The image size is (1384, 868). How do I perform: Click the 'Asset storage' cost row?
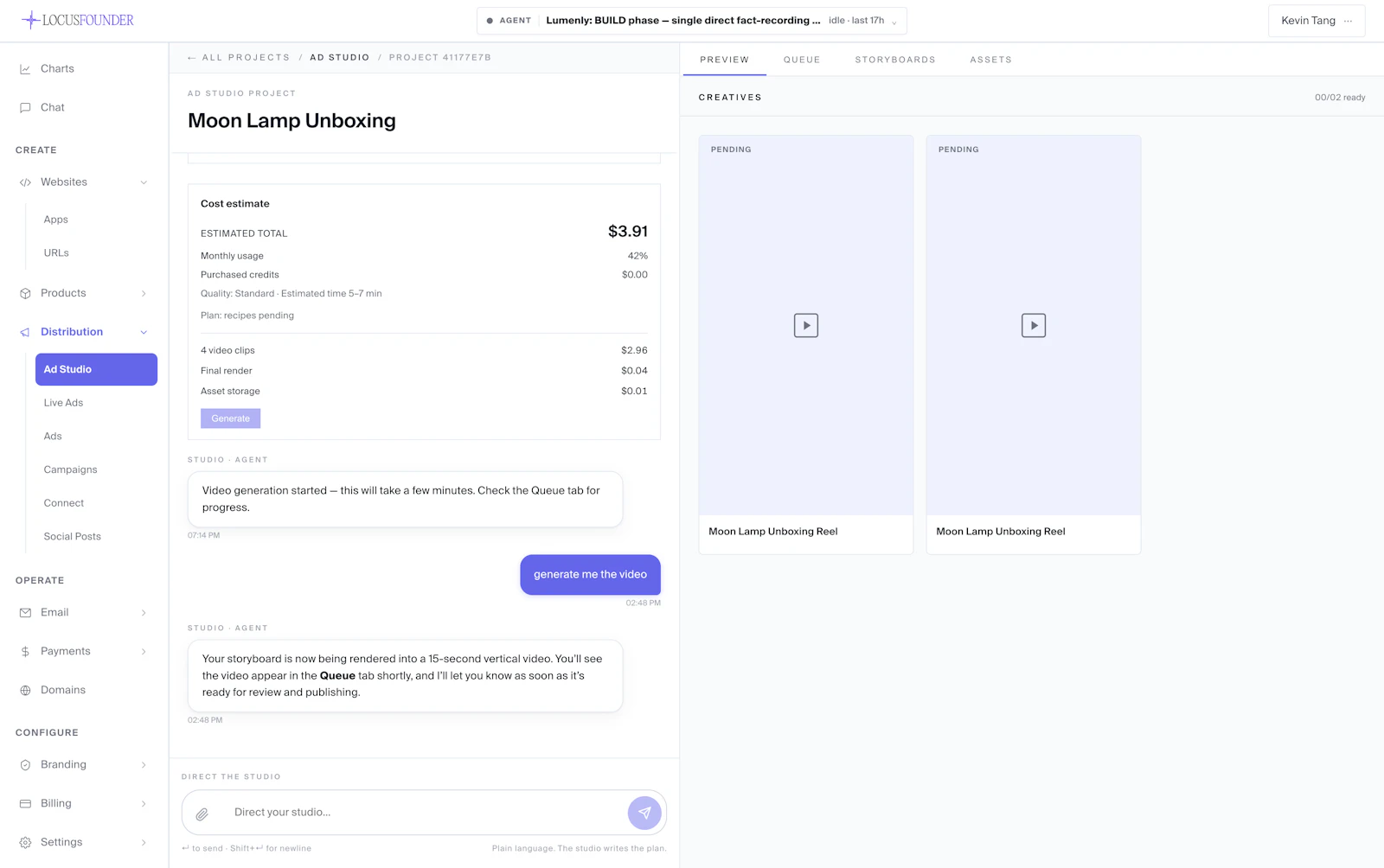[424, 392]
